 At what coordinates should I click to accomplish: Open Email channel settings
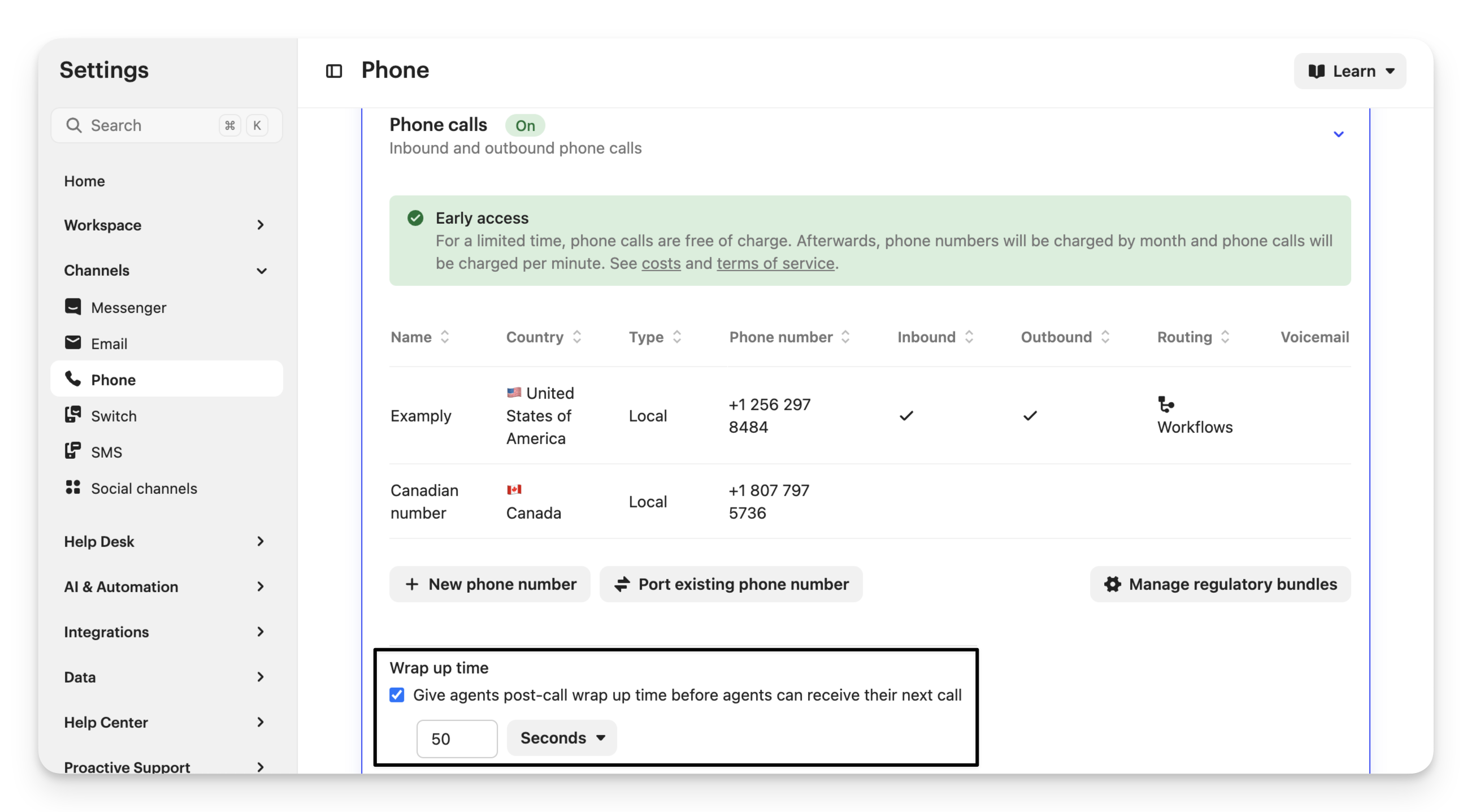166,343
